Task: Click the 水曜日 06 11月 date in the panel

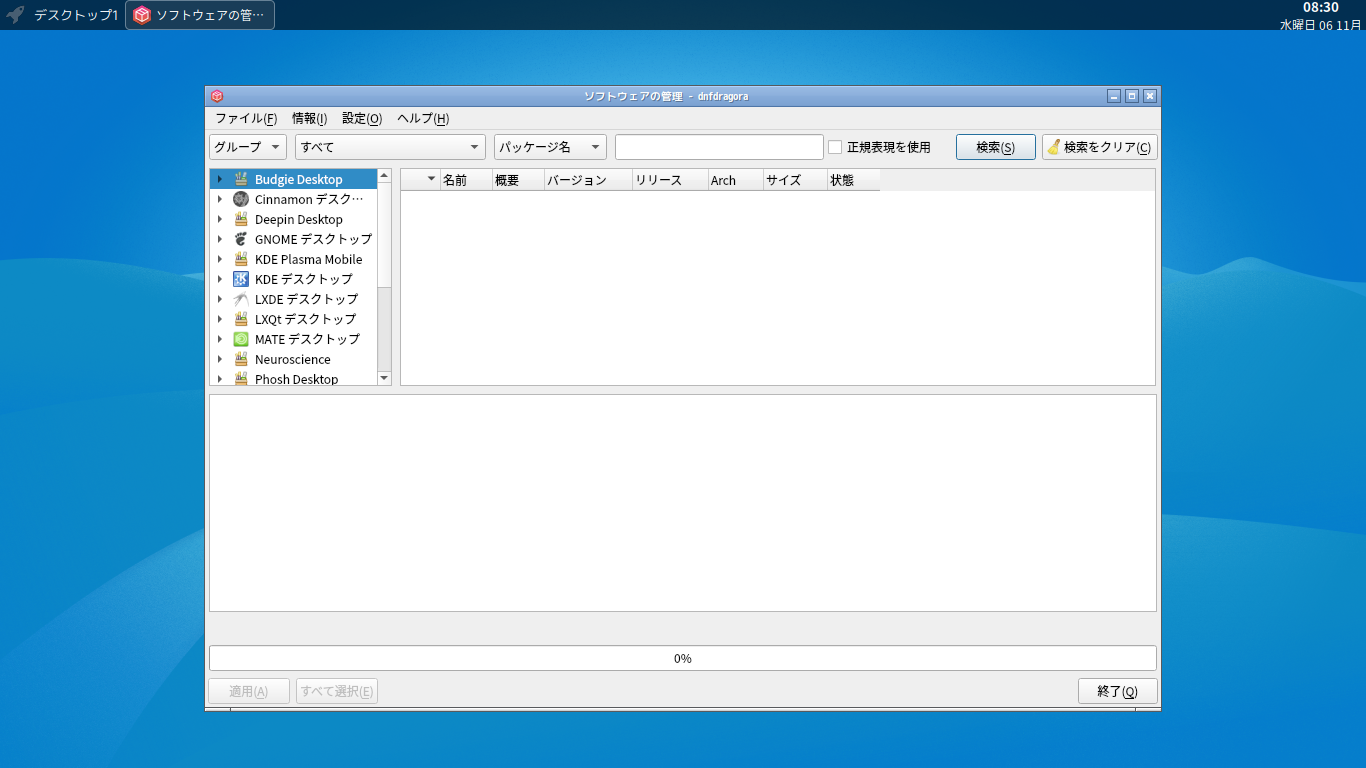Action: tap(1320, 24)
